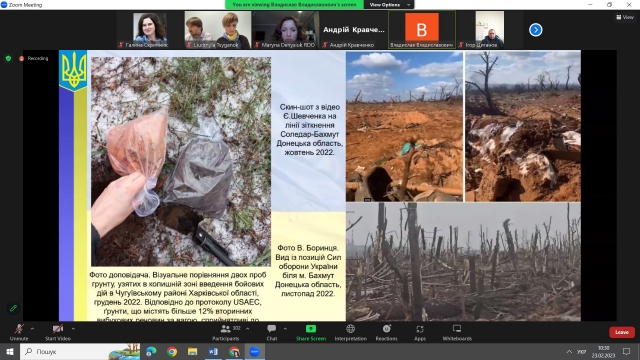Open Microsoft Edge from the taskbar
This screenshot has width=640, height=360.
tap(151, 351)
